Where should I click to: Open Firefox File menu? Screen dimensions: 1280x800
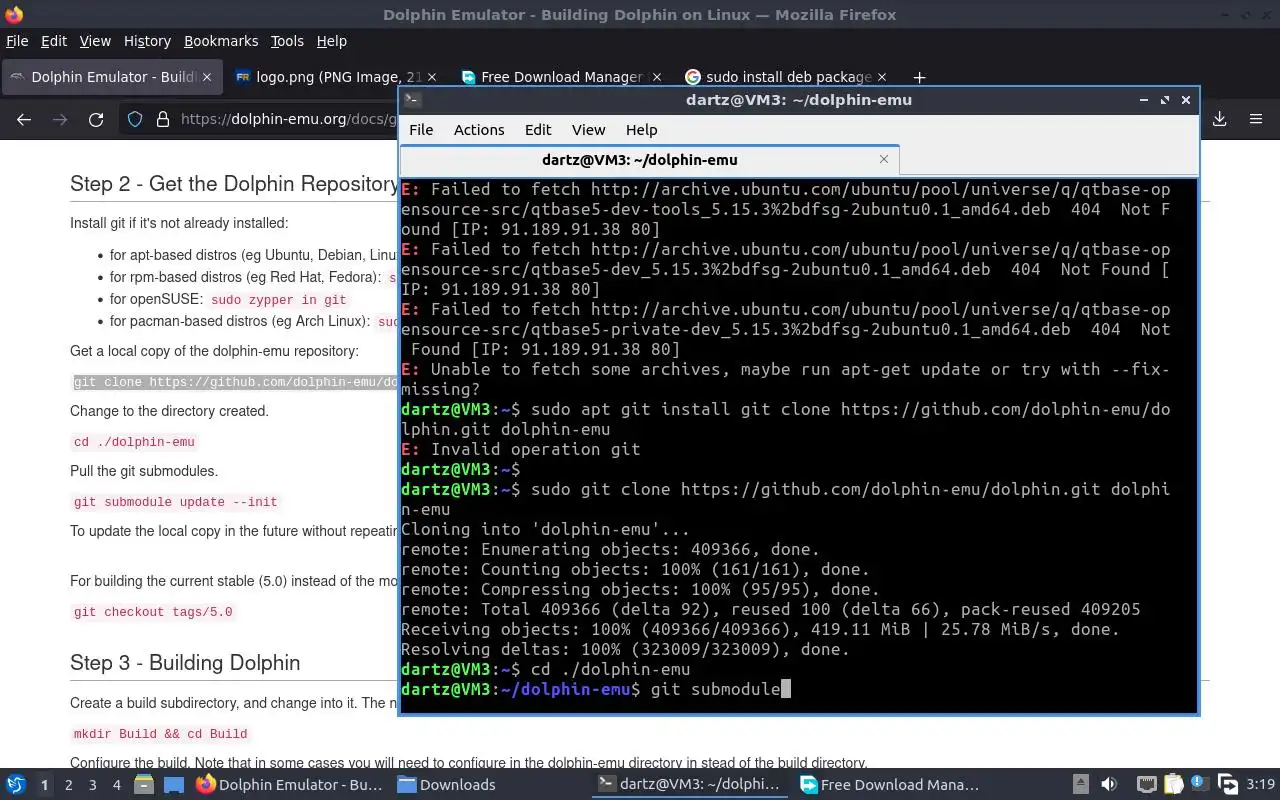point(17,41)
